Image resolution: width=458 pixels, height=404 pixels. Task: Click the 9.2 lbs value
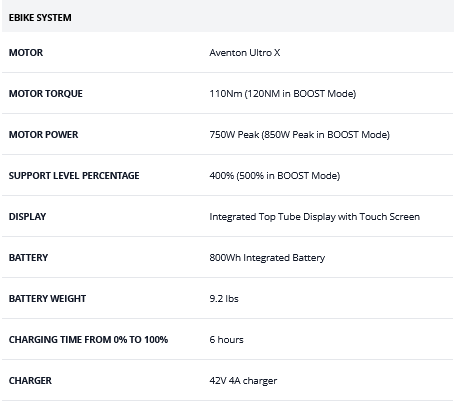[224, 299]
